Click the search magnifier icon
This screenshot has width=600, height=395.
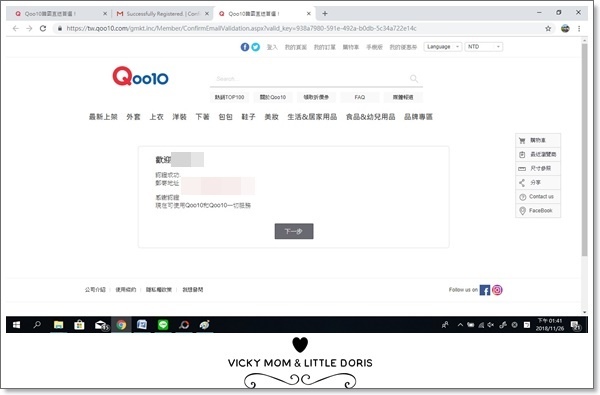click(x=414, y=78)
